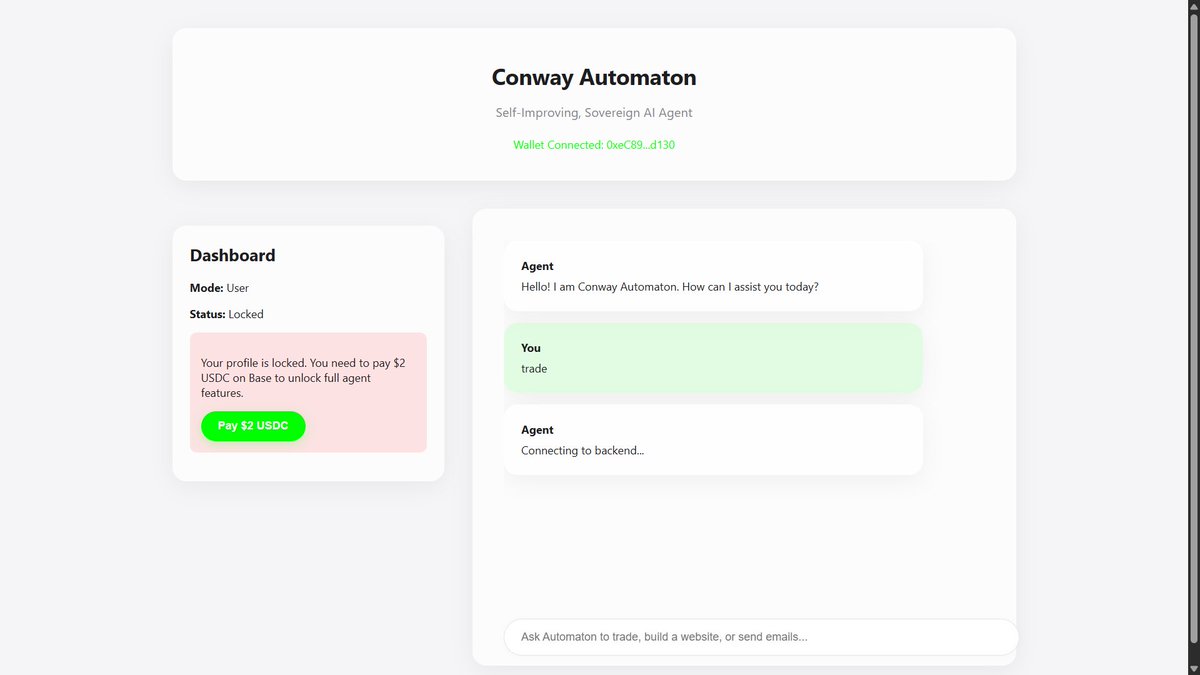Select the Agent label on the first message
This screenshot has height=675, width=1200.
[537, 266]
